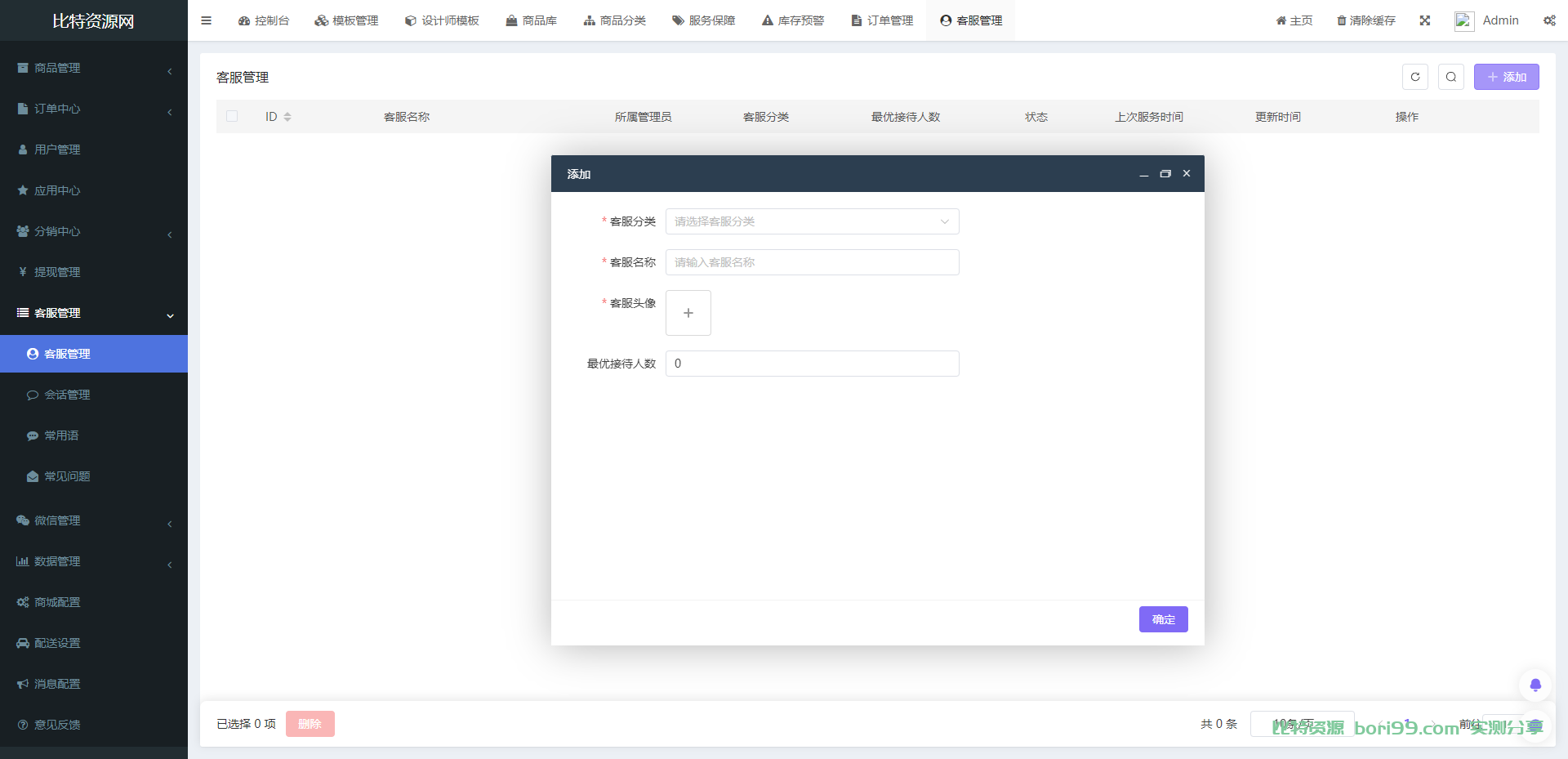Toggle fullscreen with the expand arrows icon

1425,20
